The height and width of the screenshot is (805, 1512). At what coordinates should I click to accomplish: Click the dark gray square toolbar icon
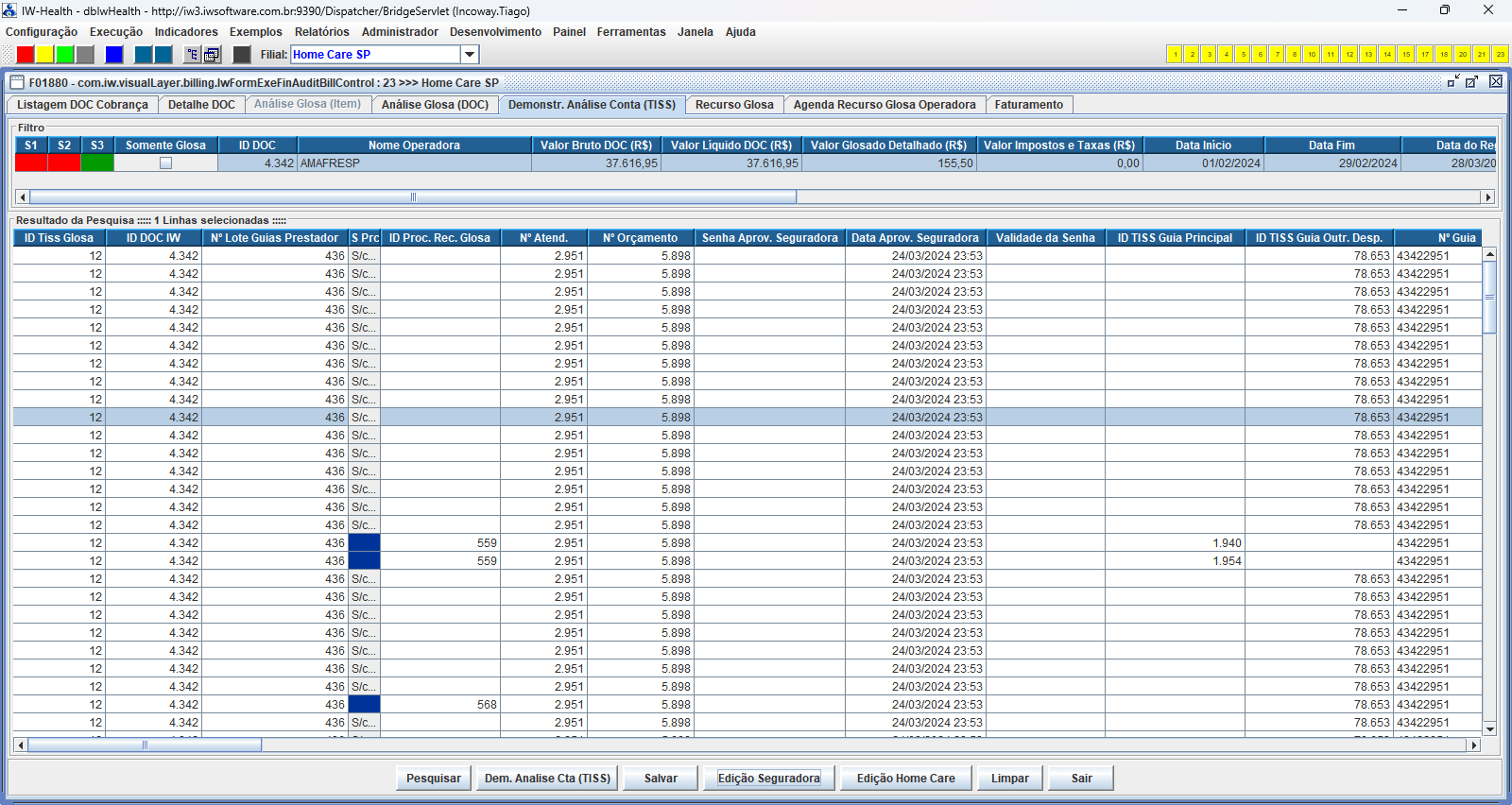(x=242, y=55)
